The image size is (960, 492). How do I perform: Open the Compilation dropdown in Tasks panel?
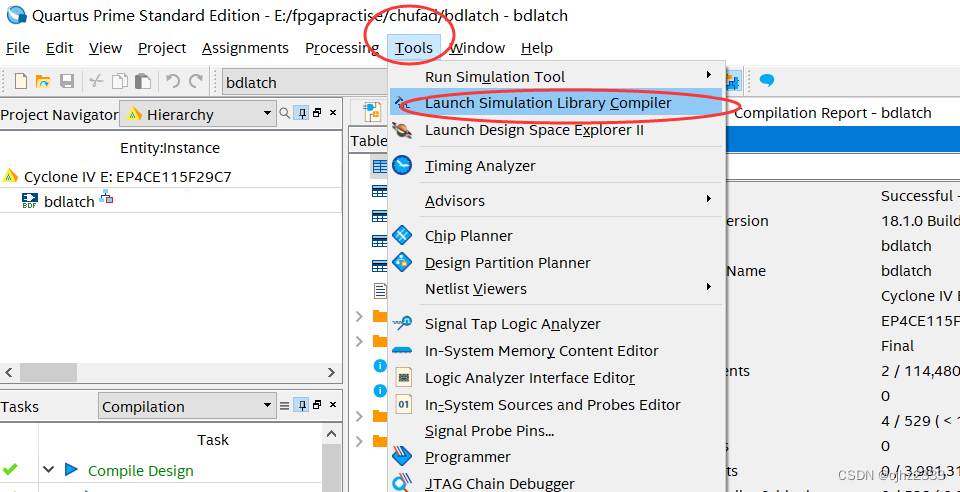tap(187, 406)
